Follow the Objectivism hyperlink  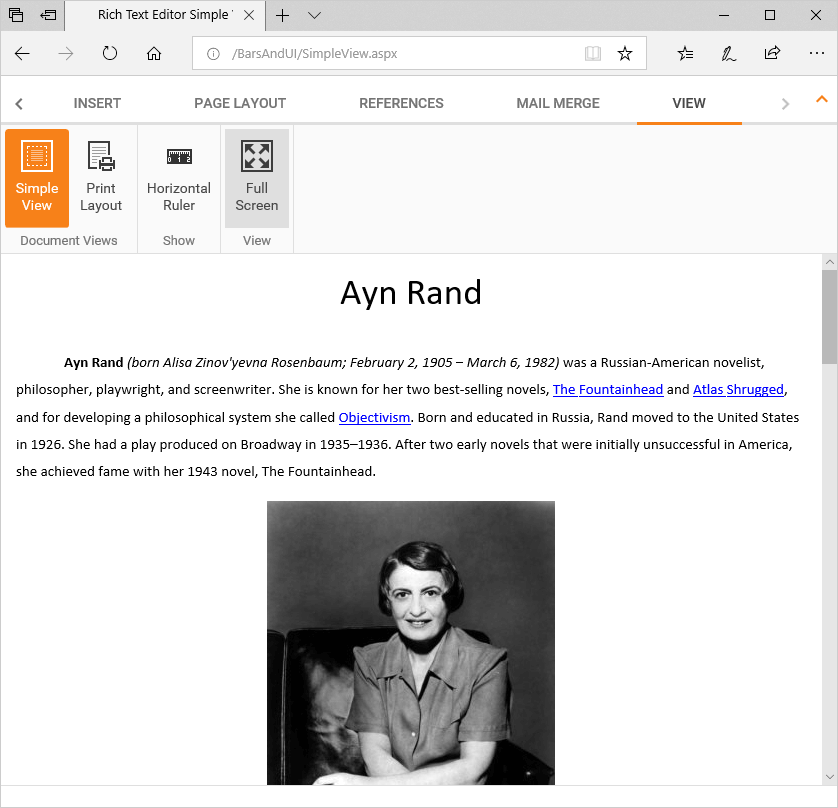(374, 417)
